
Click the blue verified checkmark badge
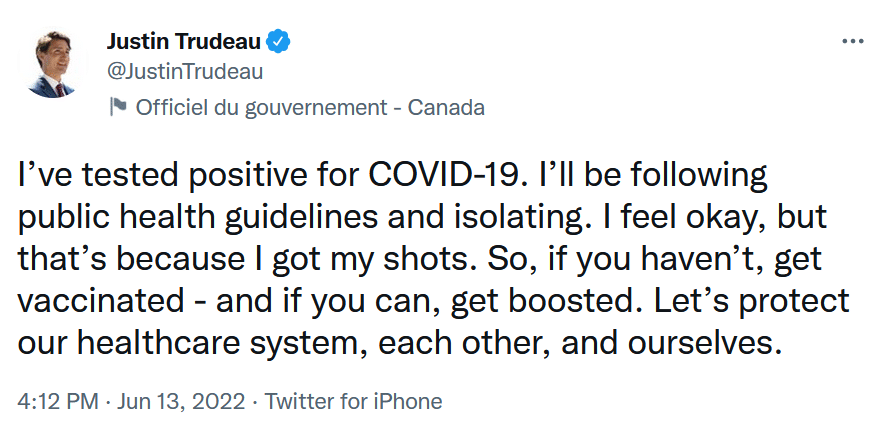[278, 42]
